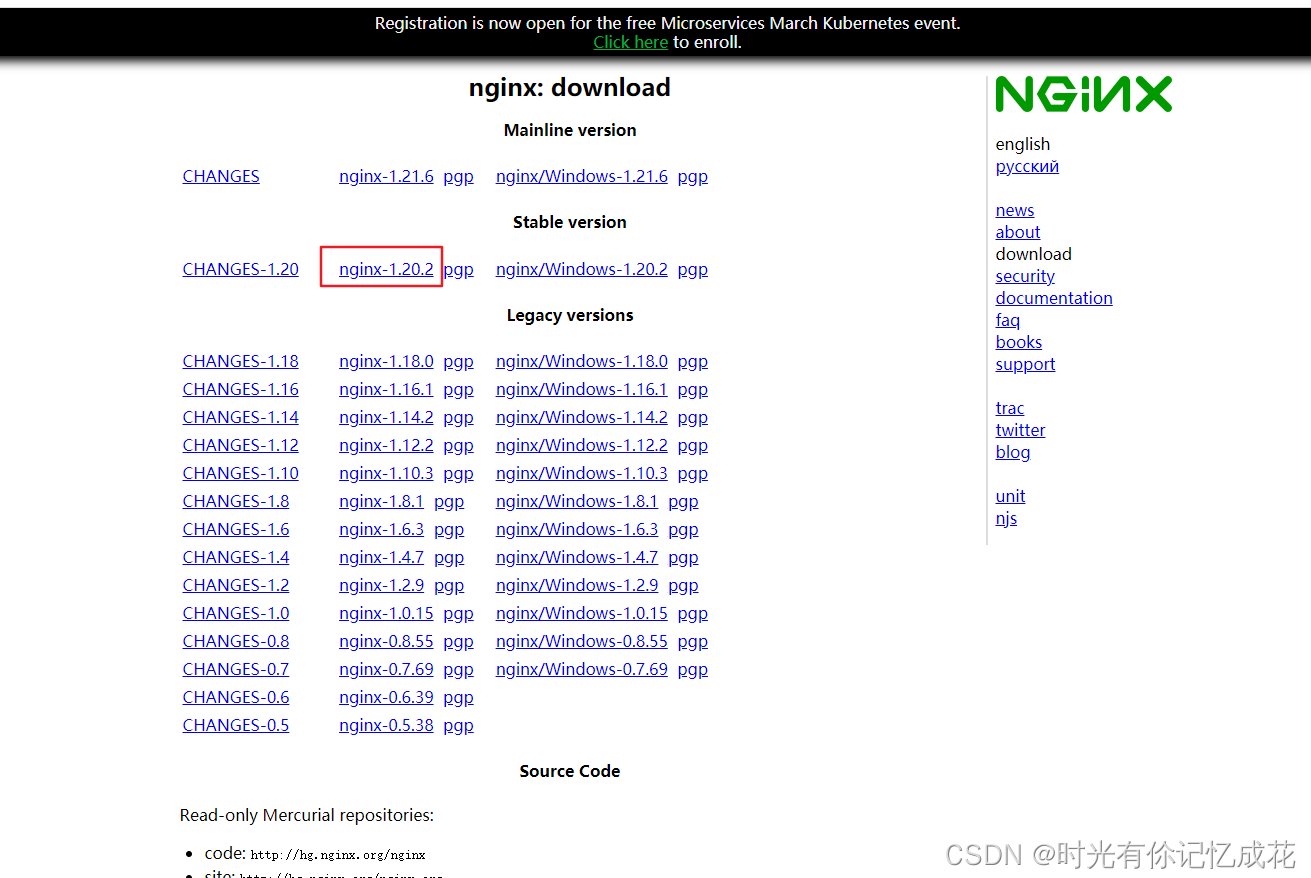Download nginx/Windows-1.20.2 build
Screen dimensions: 1311x878
581,269
